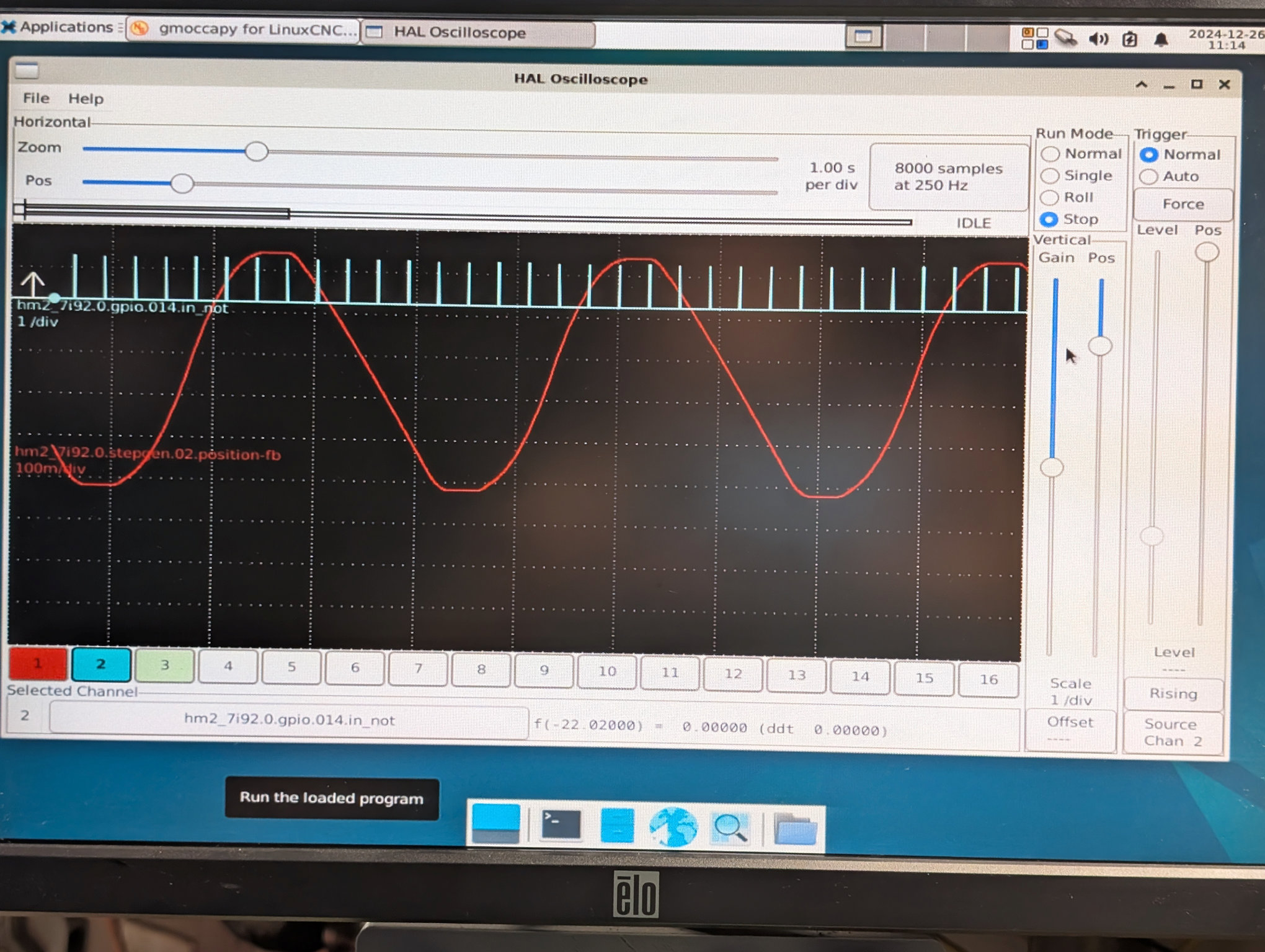The height and width of the screenshot is (952, 1265).
Task: Select channel 1 red button
Action: pyautogui.click(x=38, y=664)
